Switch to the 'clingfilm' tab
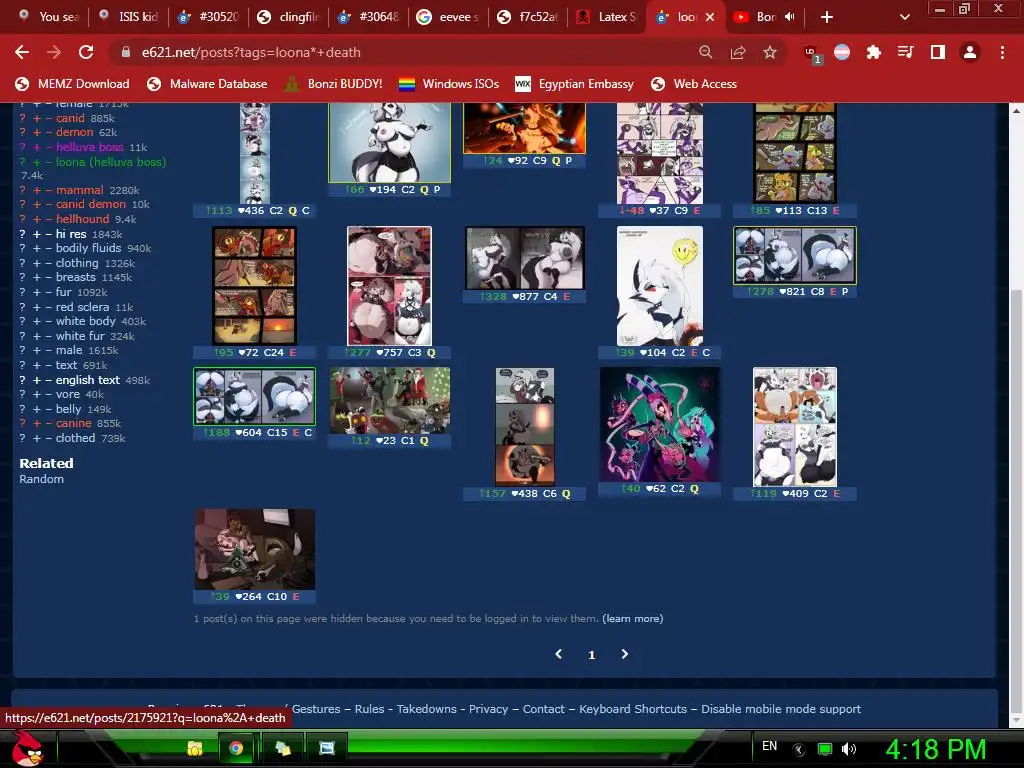 coord(288,17)
